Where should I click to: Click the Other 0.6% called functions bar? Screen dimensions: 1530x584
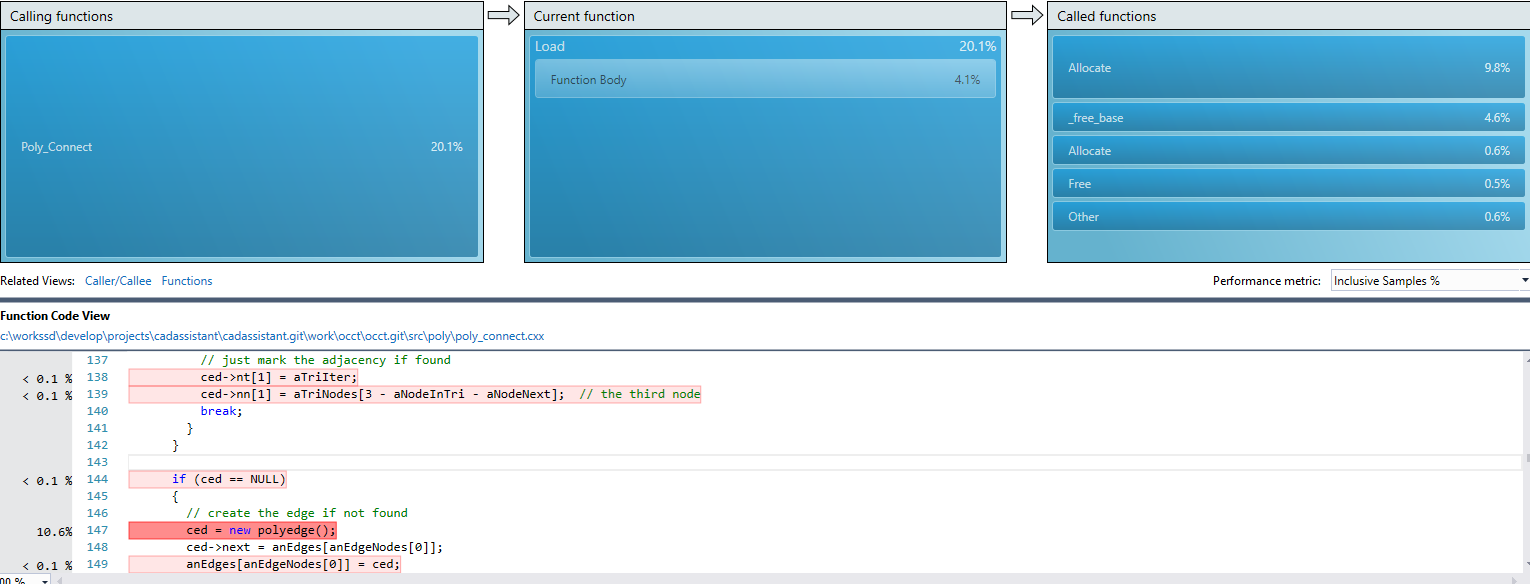click(x=1288, y=217)
